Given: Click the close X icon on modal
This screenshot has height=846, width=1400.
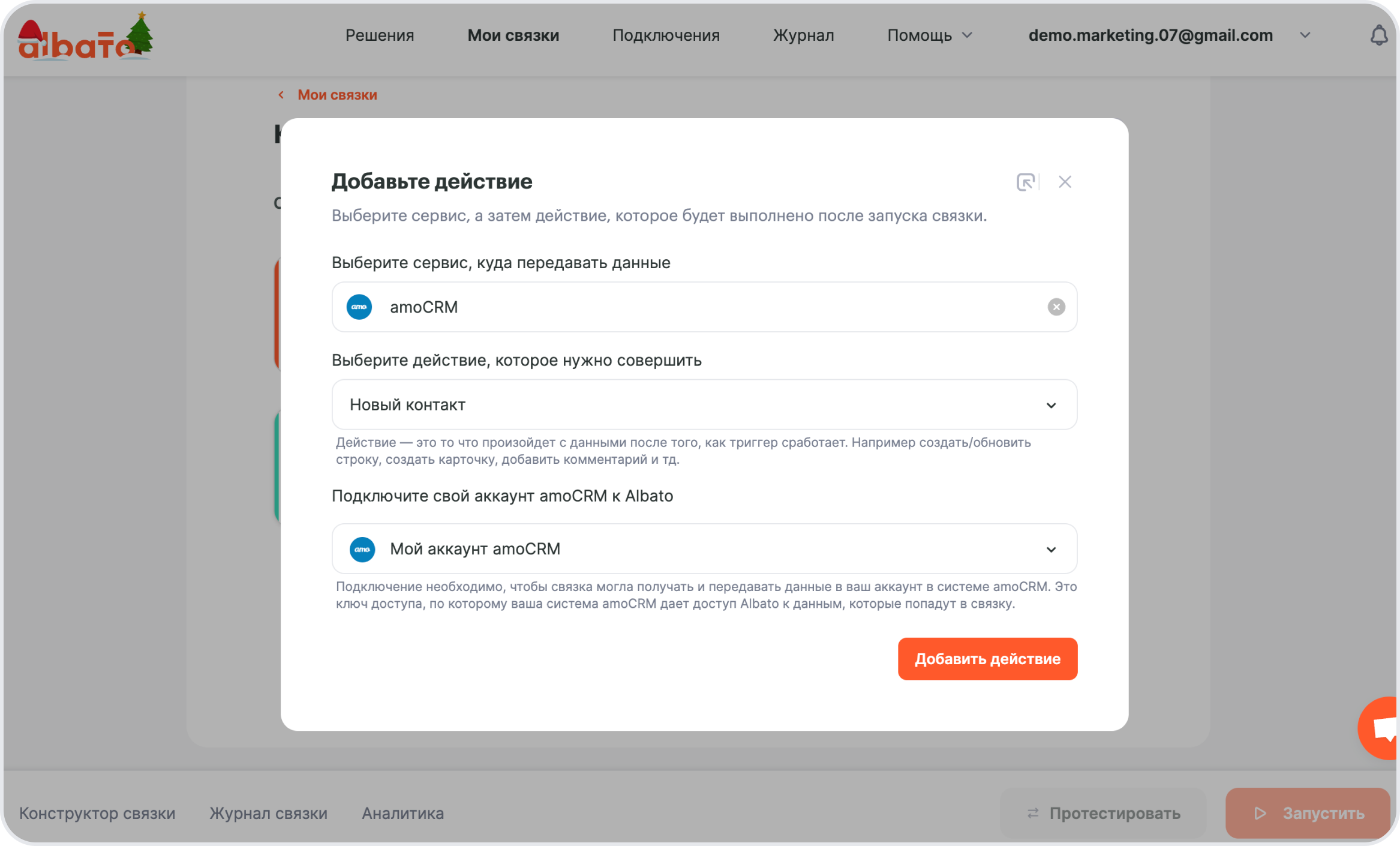Looking at the screenshot, I should tap(1064, 181).
